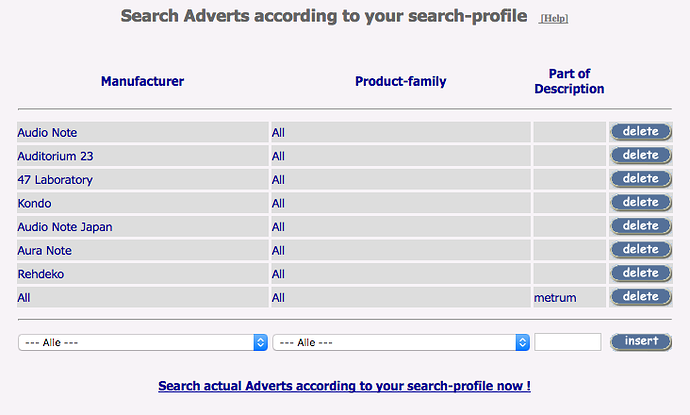This screenshot has width=690, height=415.
Task: Open the Manufacturer dropdown list
Action: [143, 342]
